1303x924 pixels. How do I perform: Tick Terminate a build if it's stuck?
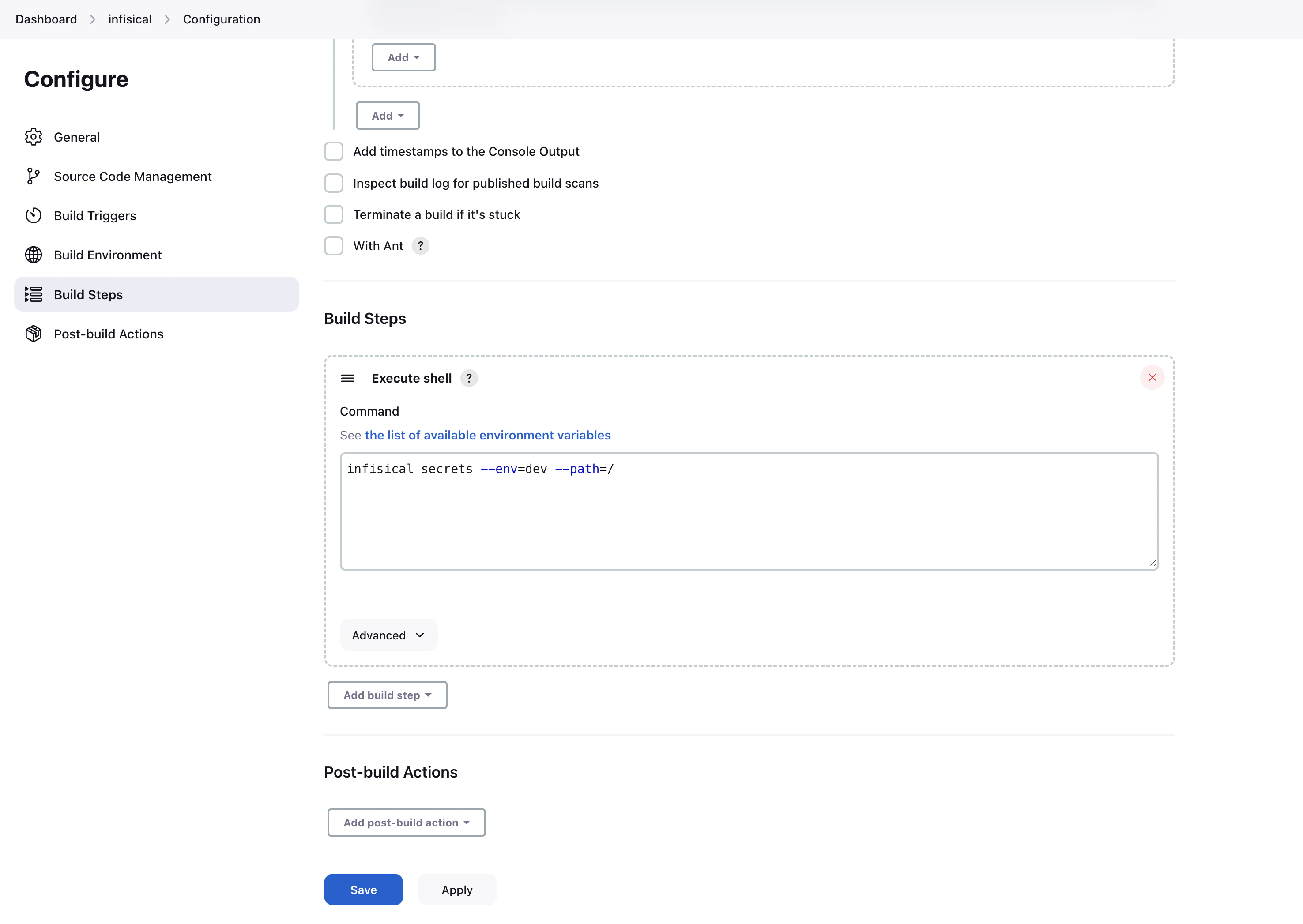coord(334,214)
